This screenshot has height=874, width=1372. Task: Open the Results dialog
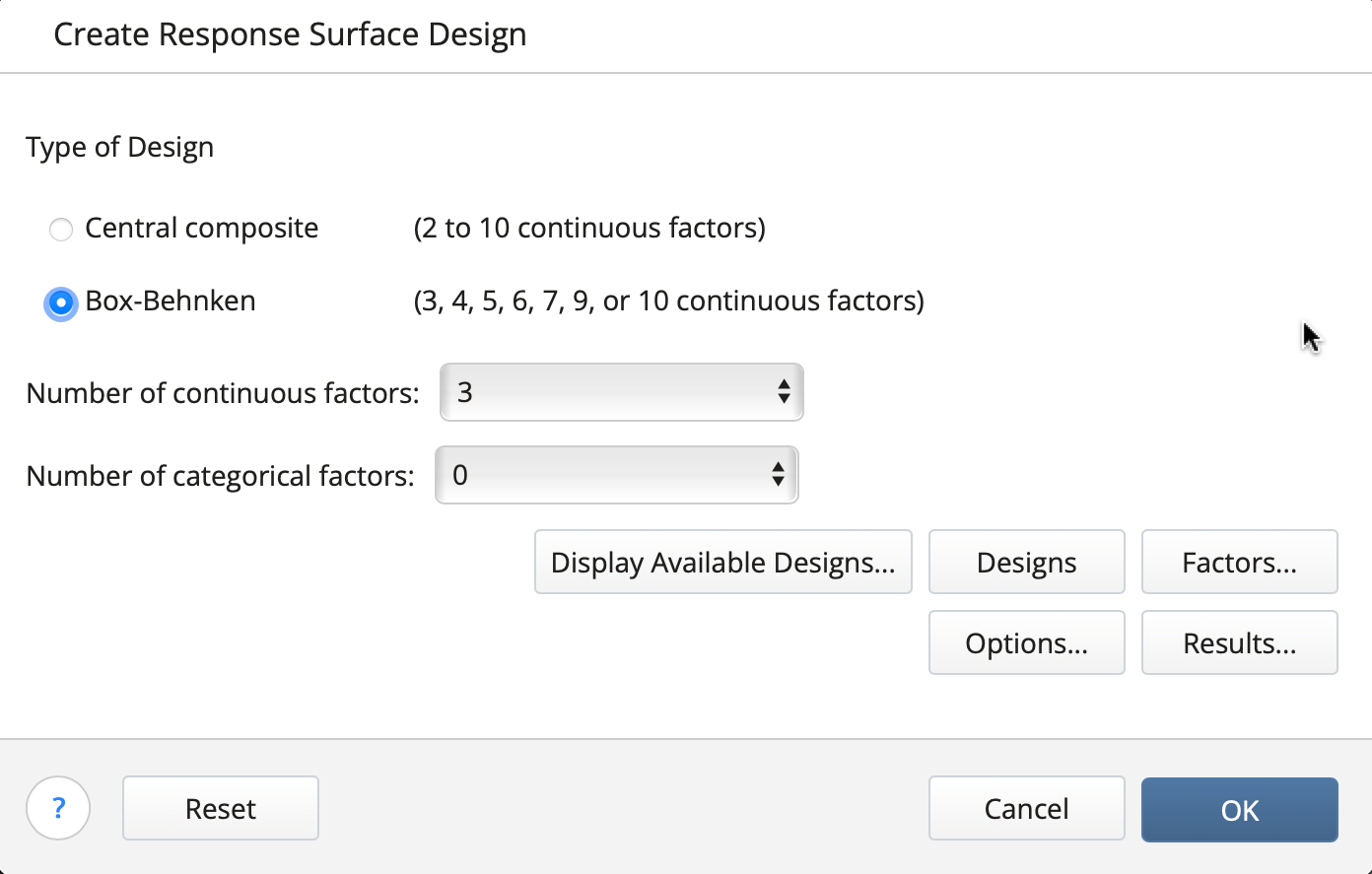click(1239, 642)
